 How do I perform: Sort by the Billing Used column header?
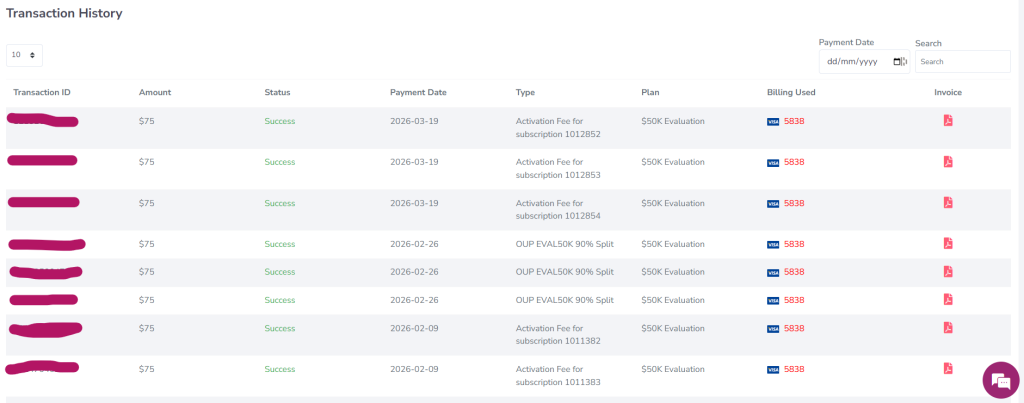pyautogui.click(x=791, y=92)
